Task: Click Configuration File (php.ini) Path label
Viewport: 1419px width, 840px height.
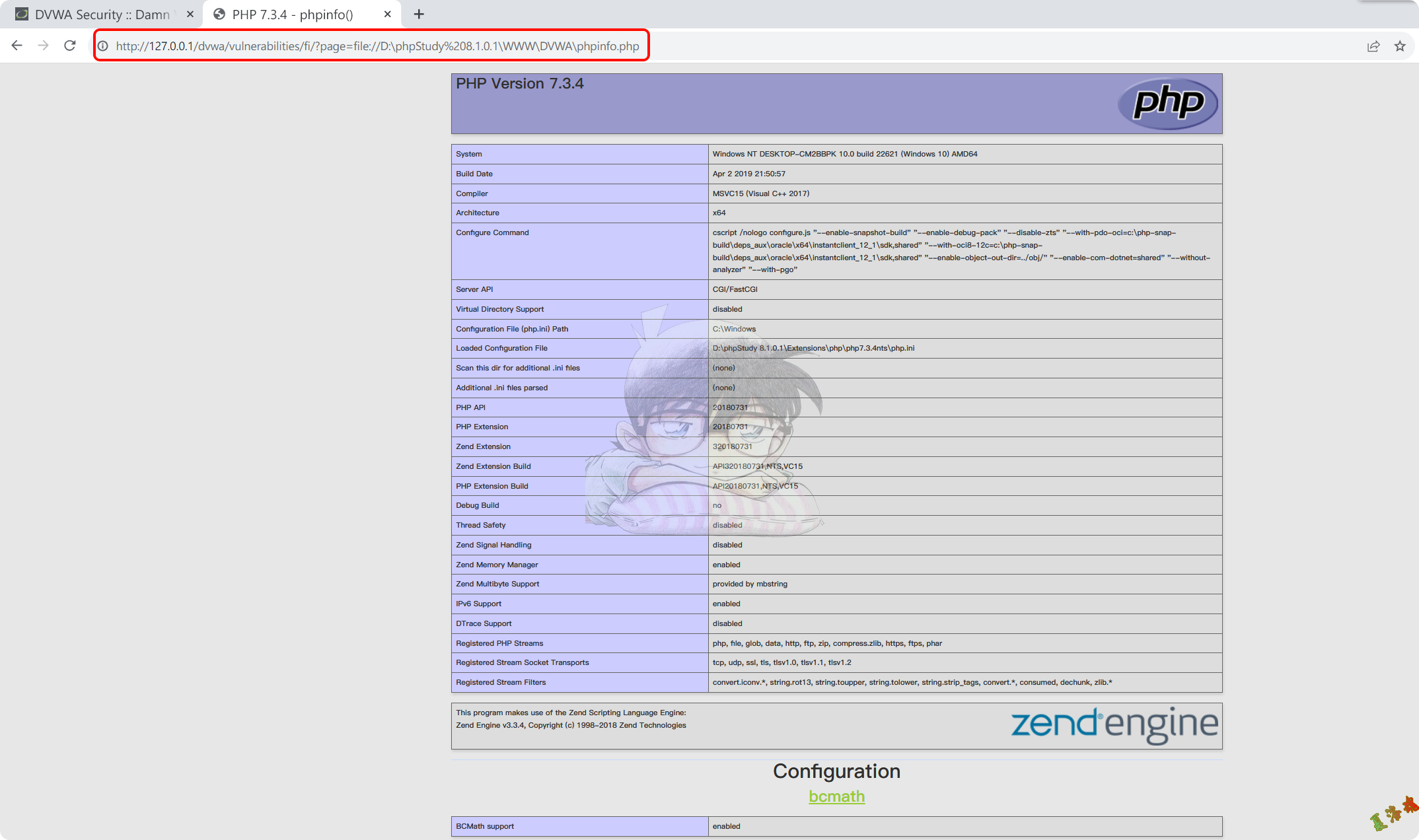Action: [x=512, y=329]
